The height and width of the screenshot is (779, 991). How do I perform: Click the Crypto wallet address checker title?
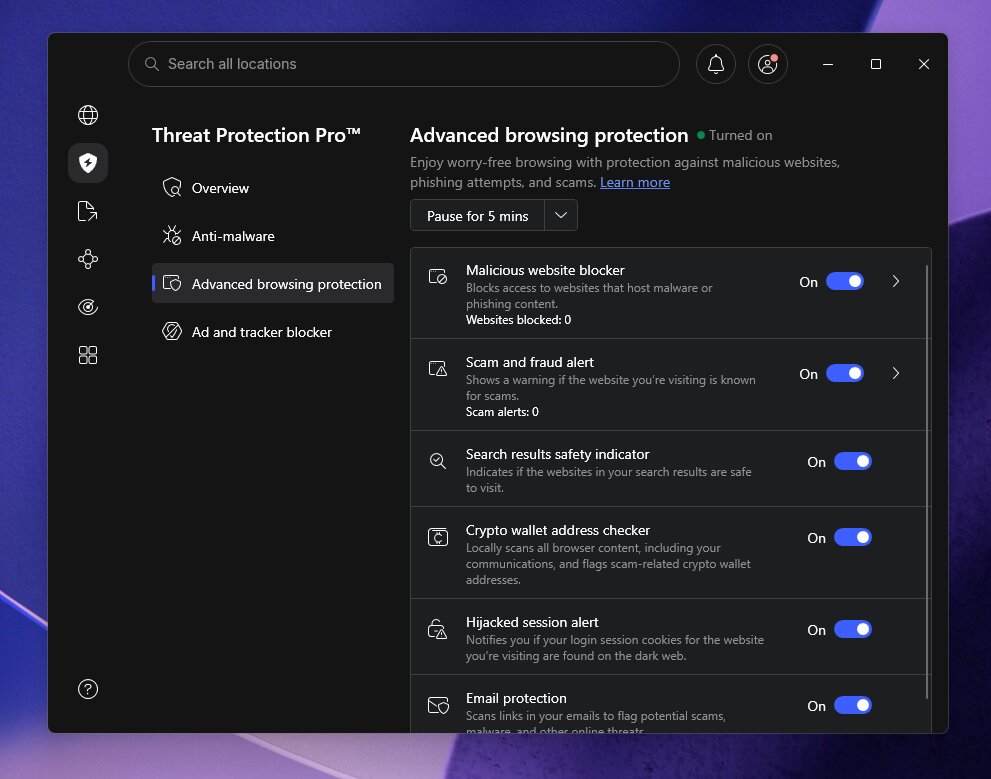[x=557, y=530]
